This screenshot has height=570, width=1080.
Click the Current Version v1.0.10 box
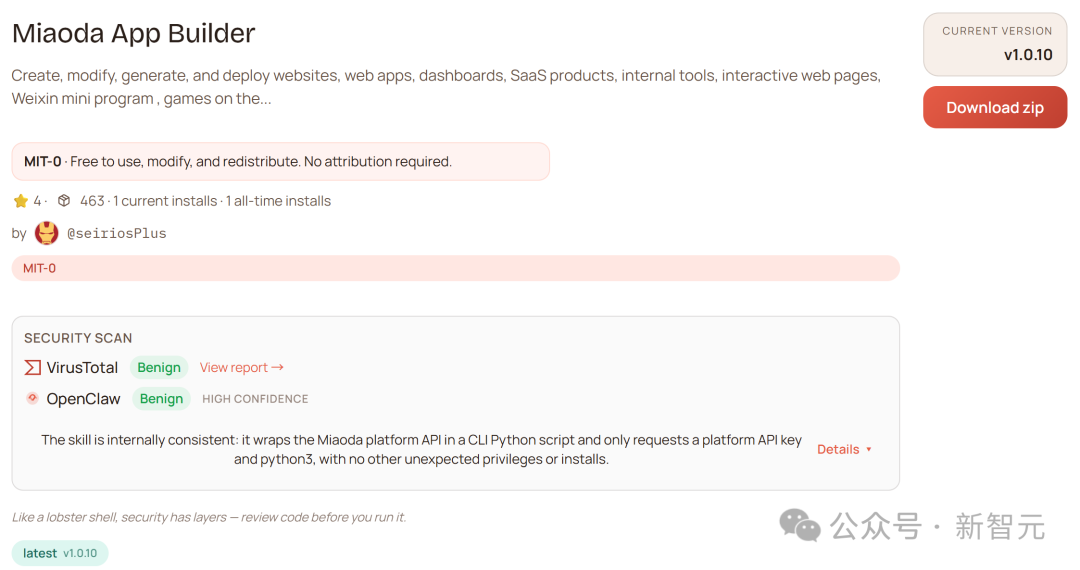995,44
